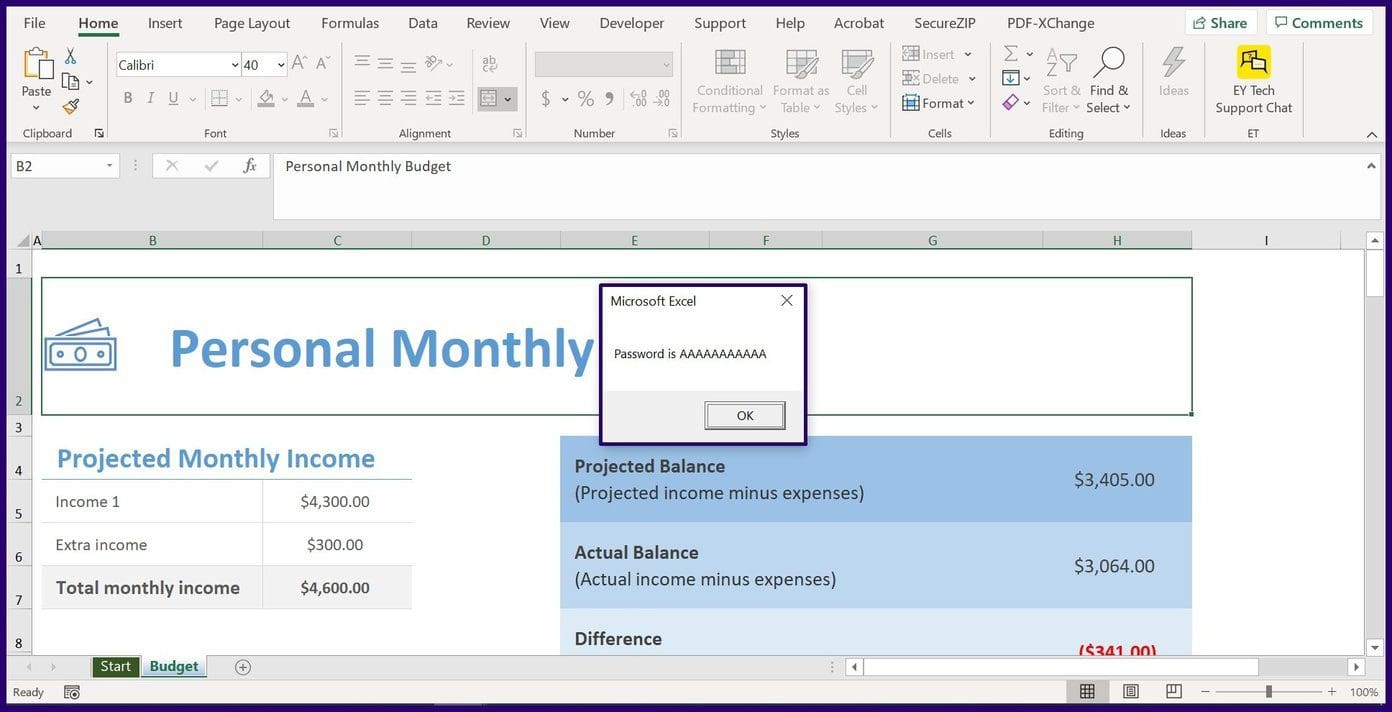
Task: Expand Cell Styles menu
Action: (857, 80)
